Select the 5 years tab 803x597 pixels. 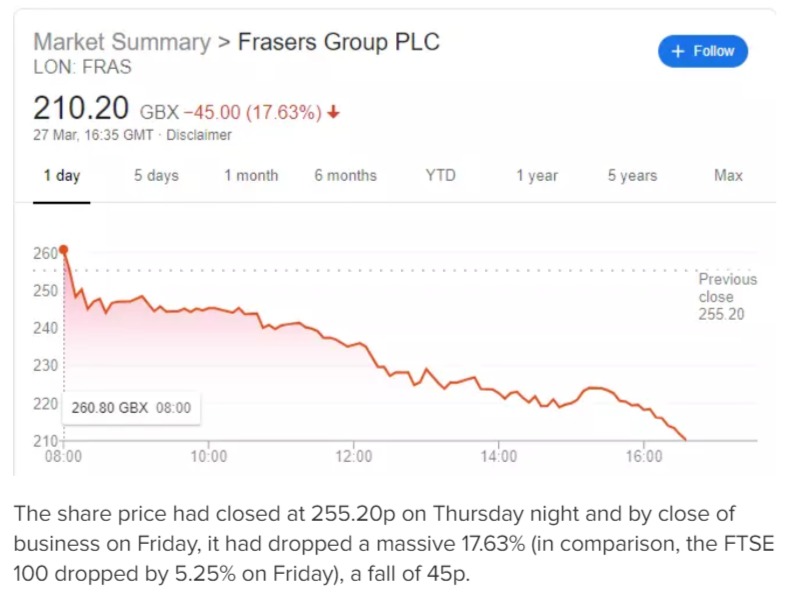[632, 176]
